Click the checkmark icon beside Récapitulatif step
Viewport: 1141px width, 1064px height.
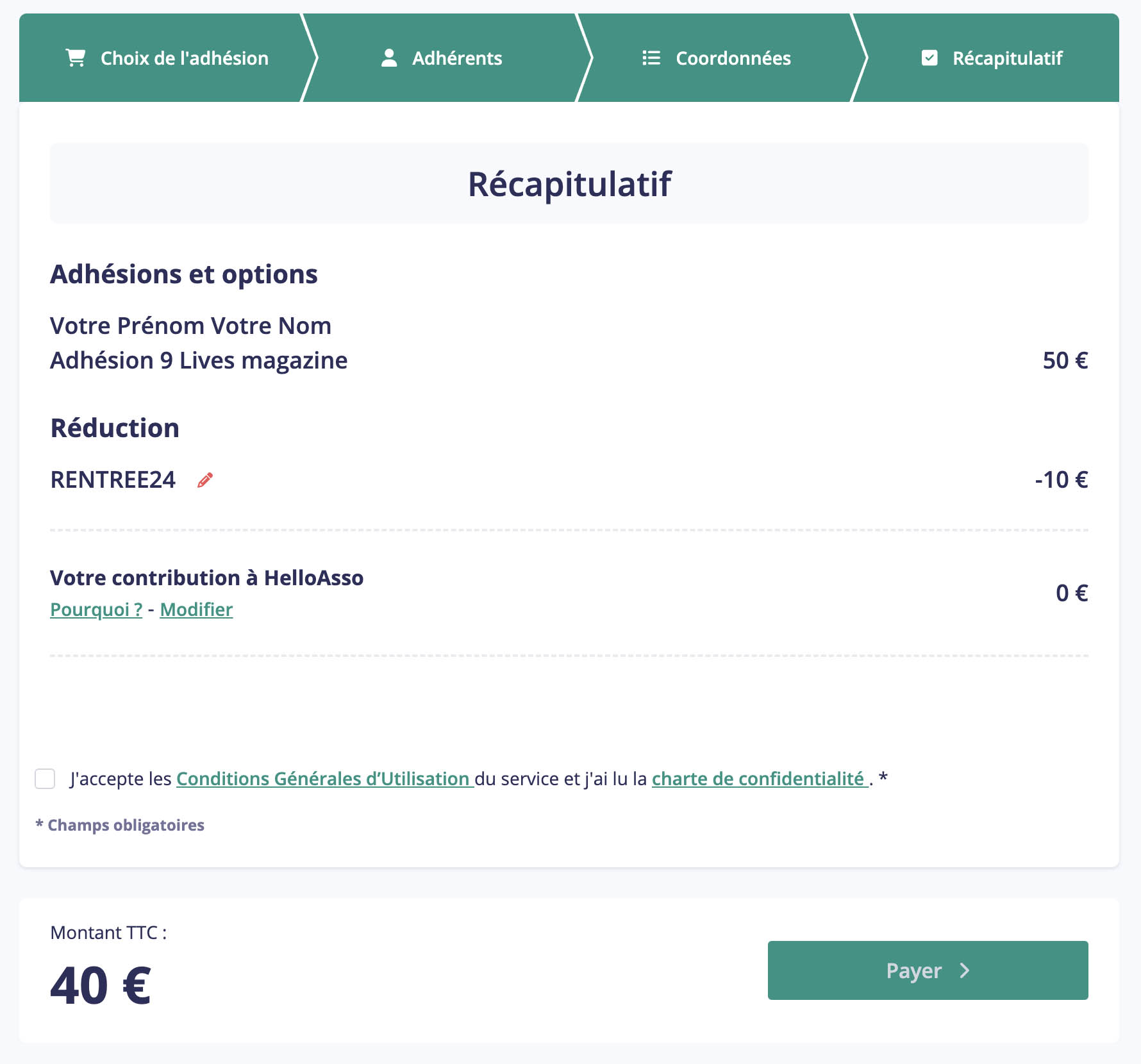pyautogui.click(x=929, y=58)
